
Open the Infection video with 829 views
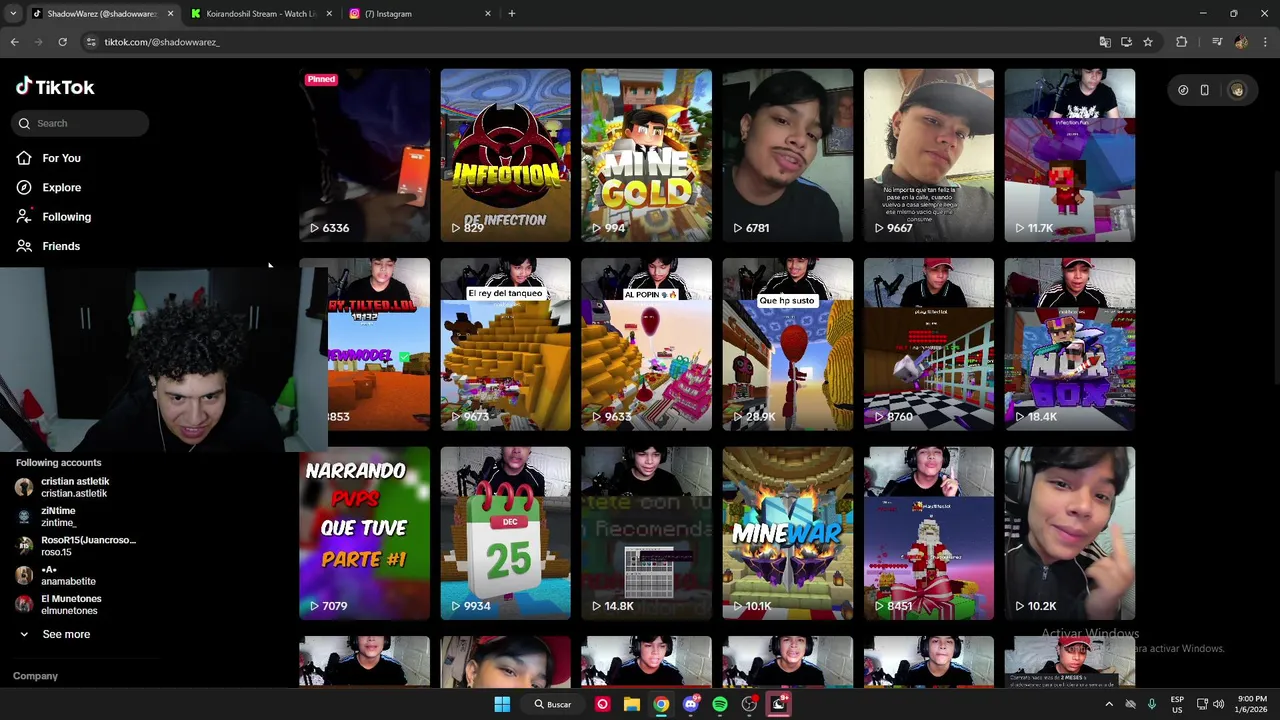click(505, 155)
